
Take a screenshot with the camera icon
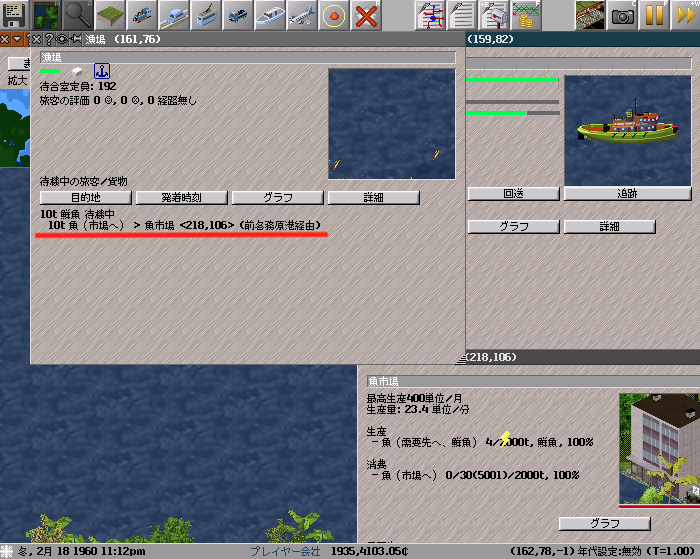(x=622, y=15)
